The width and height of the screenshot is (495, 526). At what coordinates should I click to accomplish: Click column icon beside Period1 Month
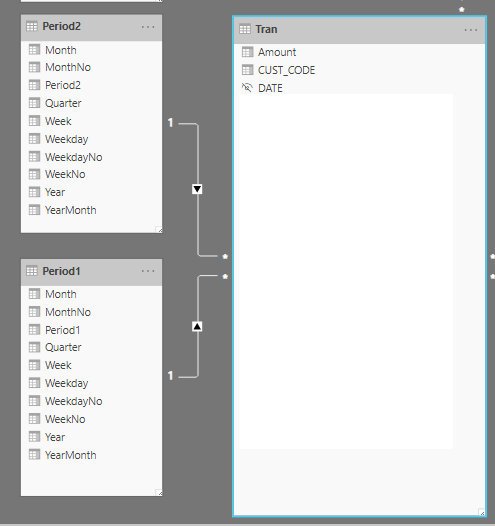pos(34,294)
